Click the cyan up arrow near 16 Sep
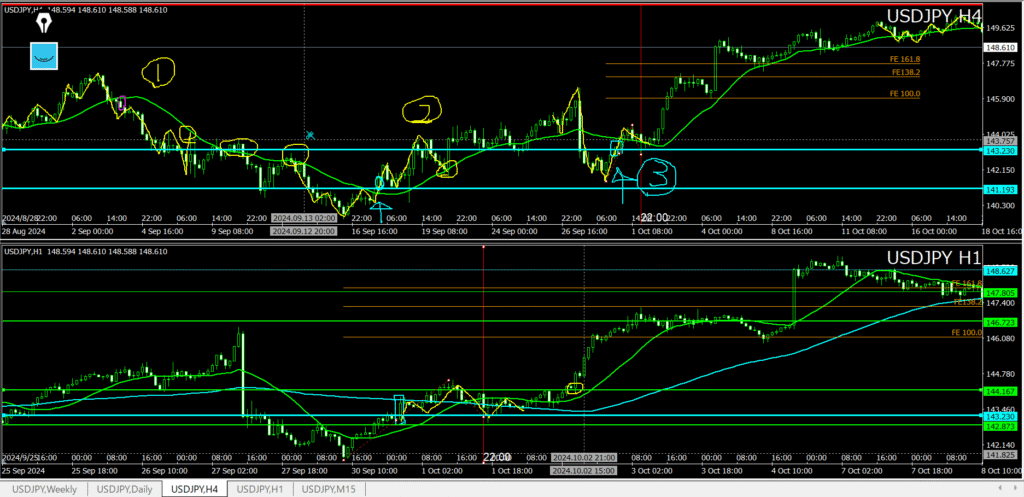 click(380, 207)
